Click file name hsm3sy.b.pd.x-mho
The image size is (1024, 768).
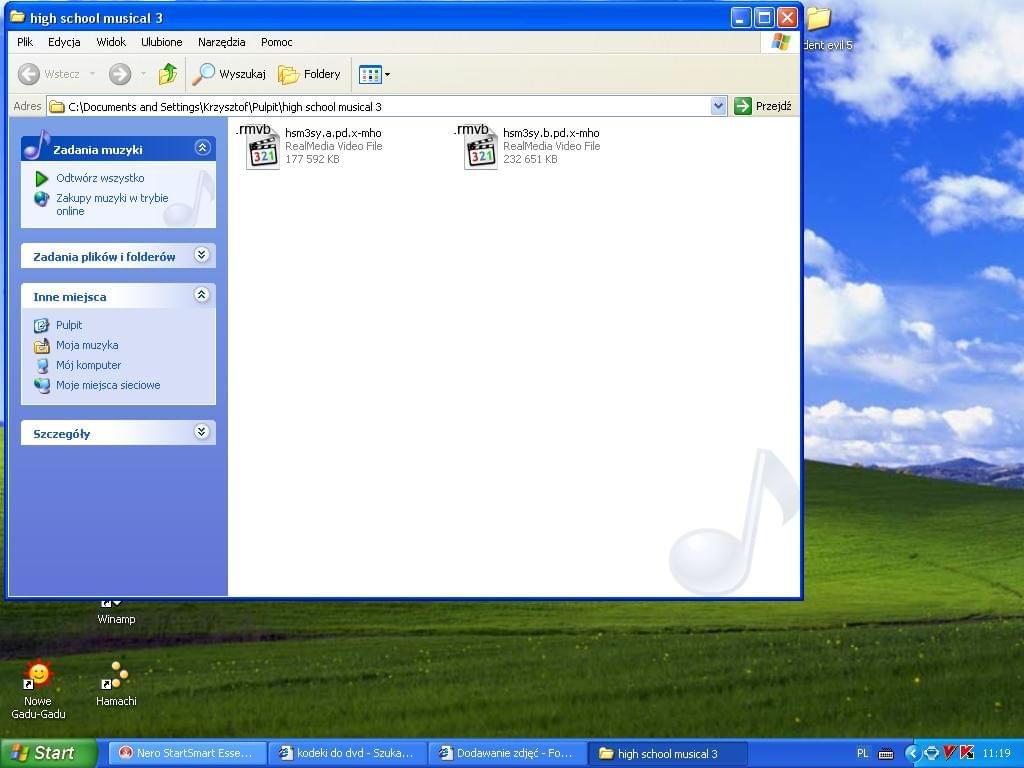(551, 133)
